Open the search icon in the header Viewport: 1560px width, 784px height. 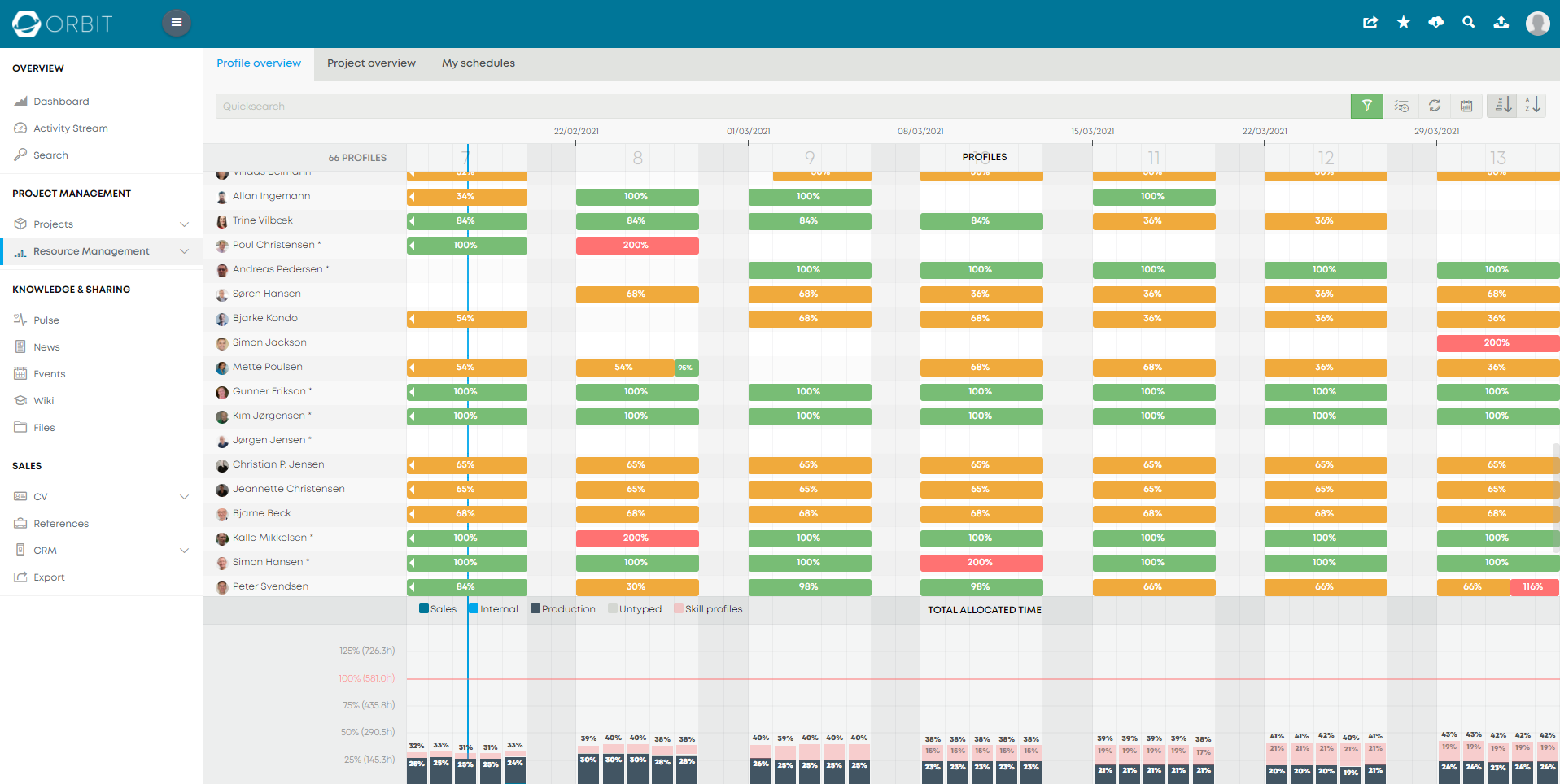click(x=1468, y=22)
